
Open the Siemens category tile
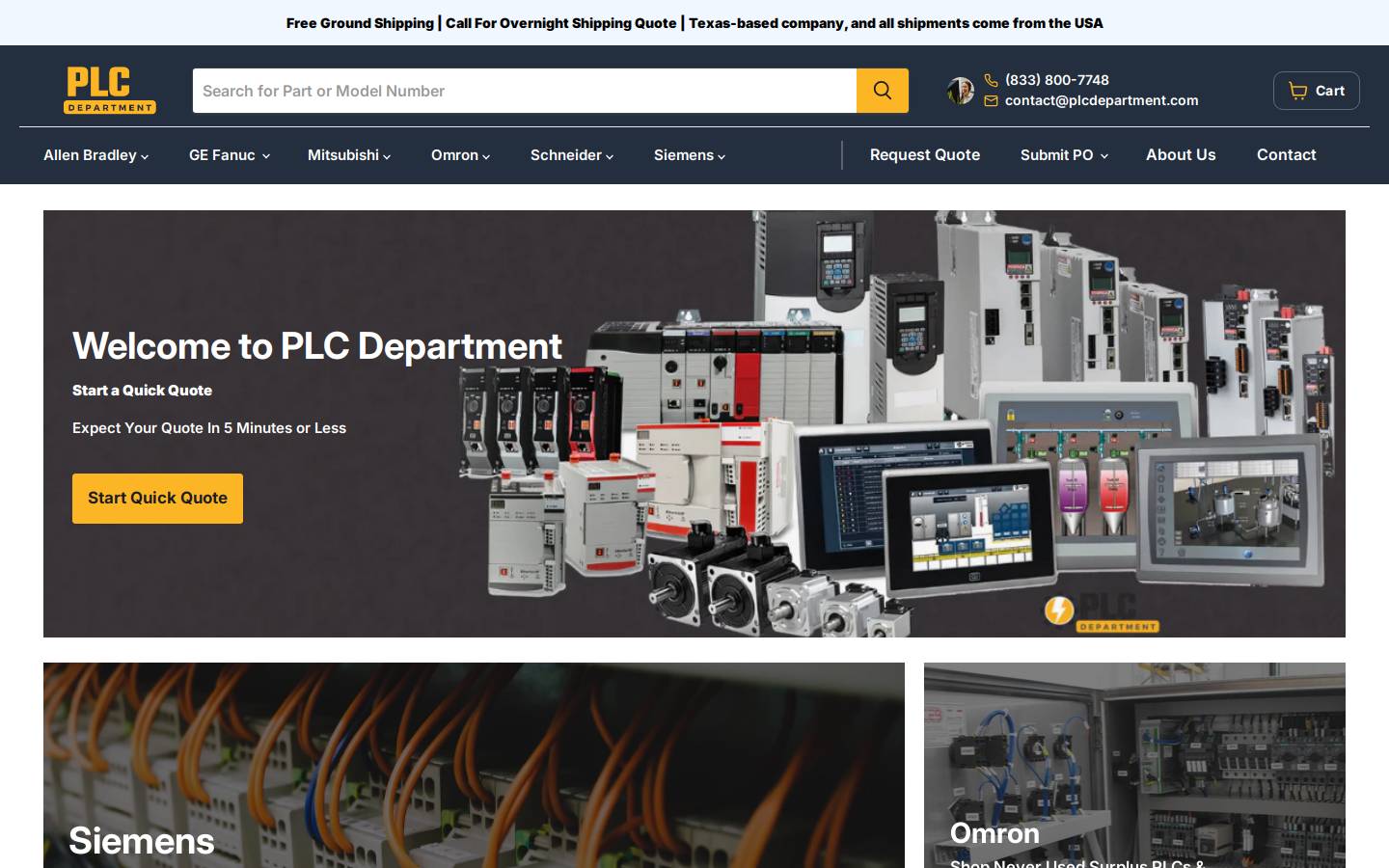(x=474, y=765)
